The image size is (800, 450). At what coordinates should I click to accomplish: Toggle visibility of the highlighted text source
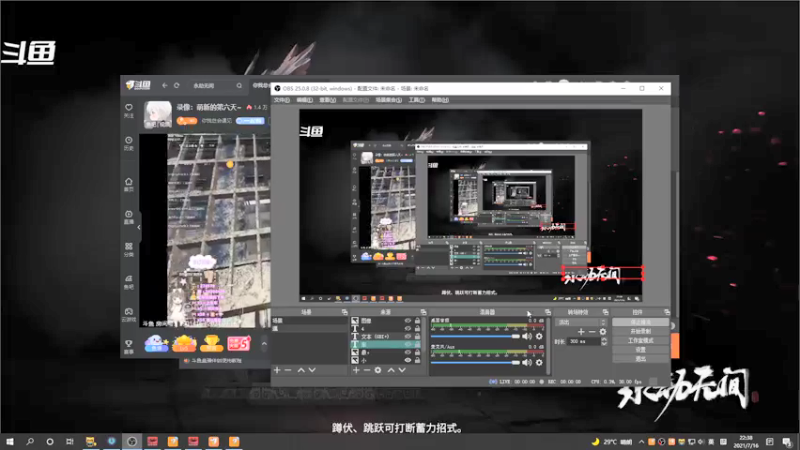pyautogui.click(x=408, y=344)
